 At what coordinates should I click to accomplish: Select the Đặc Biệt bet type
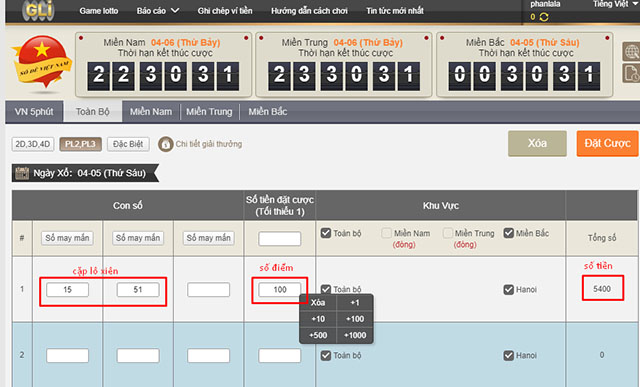point(128,144)
